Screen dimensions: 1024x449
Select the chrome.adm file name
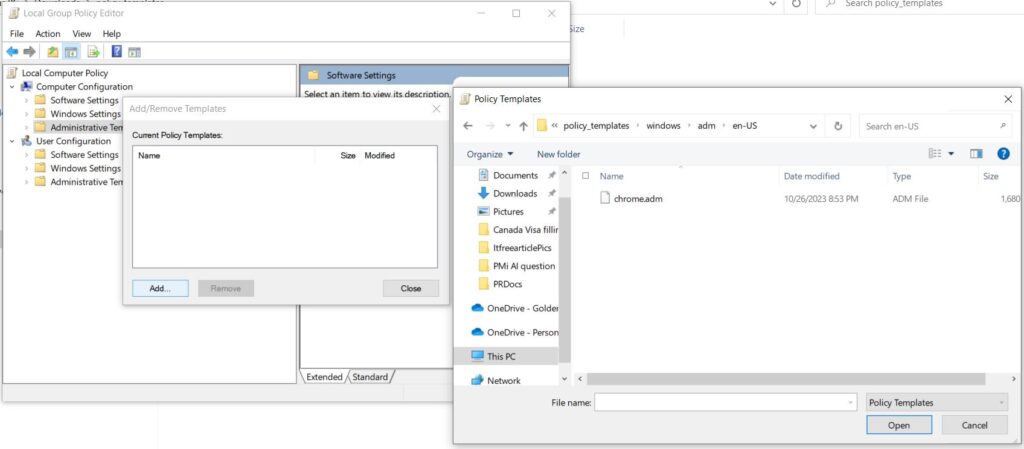tap(638, 198)
